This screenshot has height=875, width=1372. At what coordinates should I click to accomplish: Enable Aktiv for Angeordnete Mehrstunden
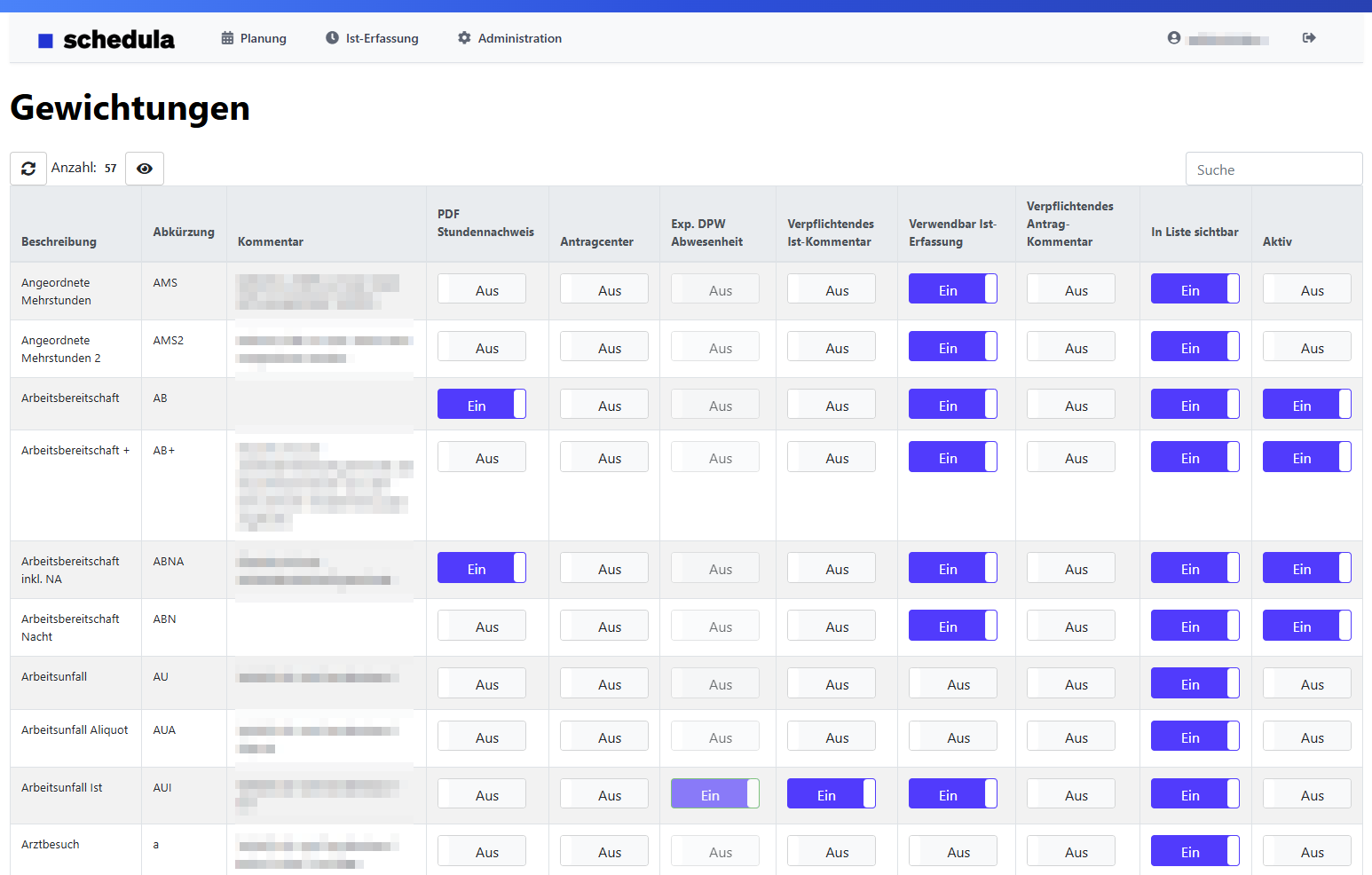[1306, 289]
